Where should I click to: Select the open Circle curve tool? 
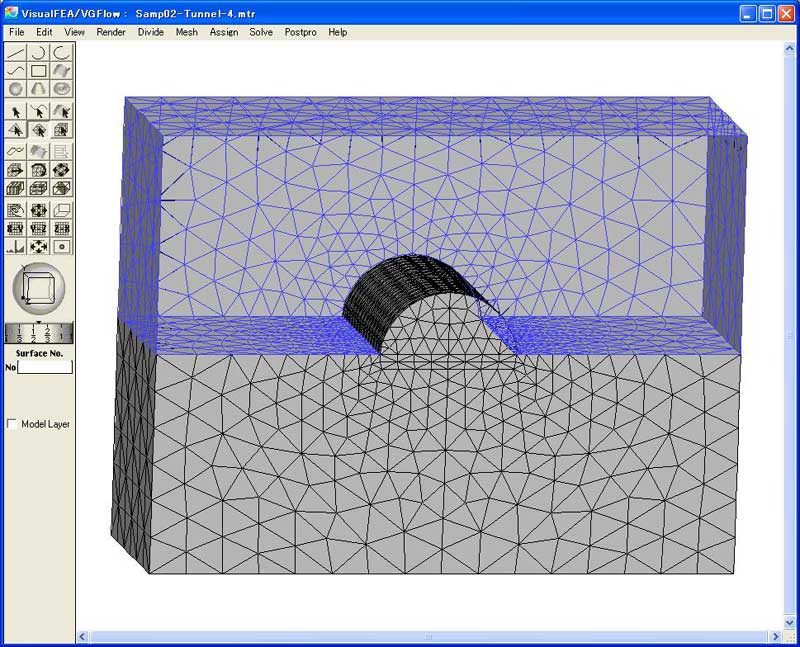click(x=61, y=53)
